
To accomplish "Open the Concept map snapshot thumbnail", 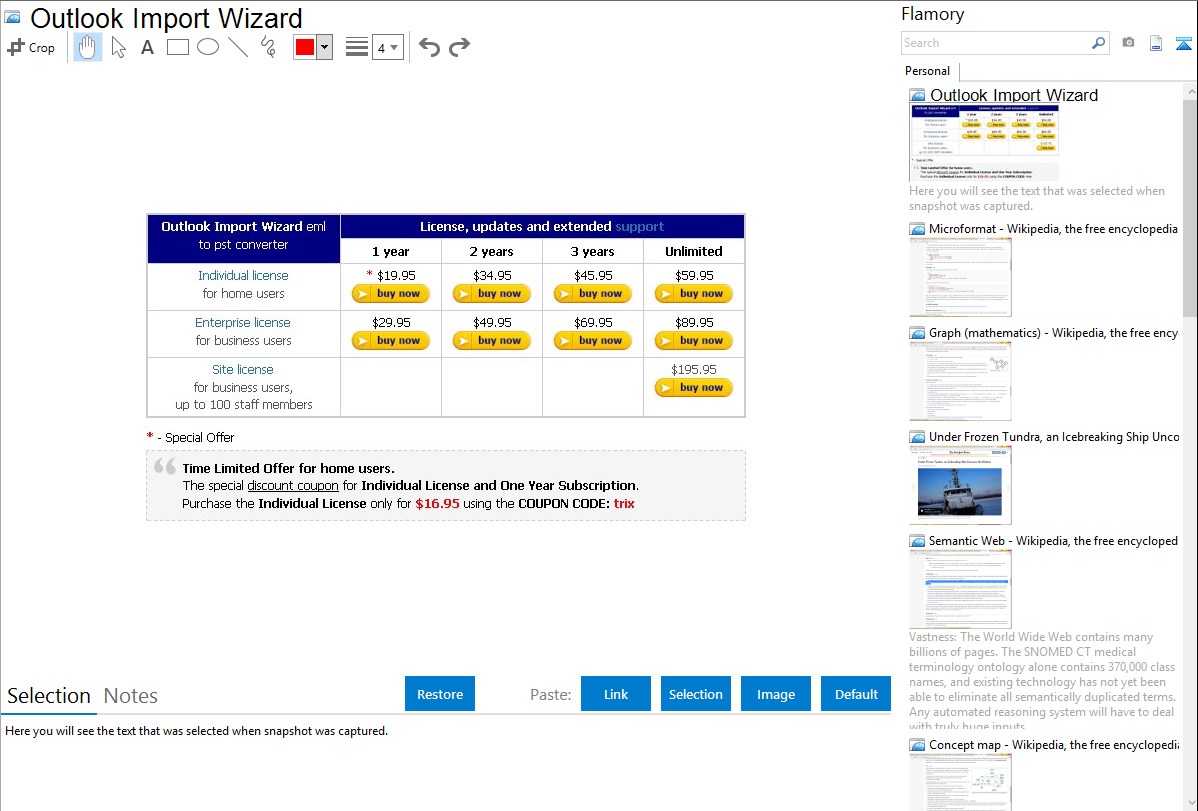I will [x=960, y=782].
